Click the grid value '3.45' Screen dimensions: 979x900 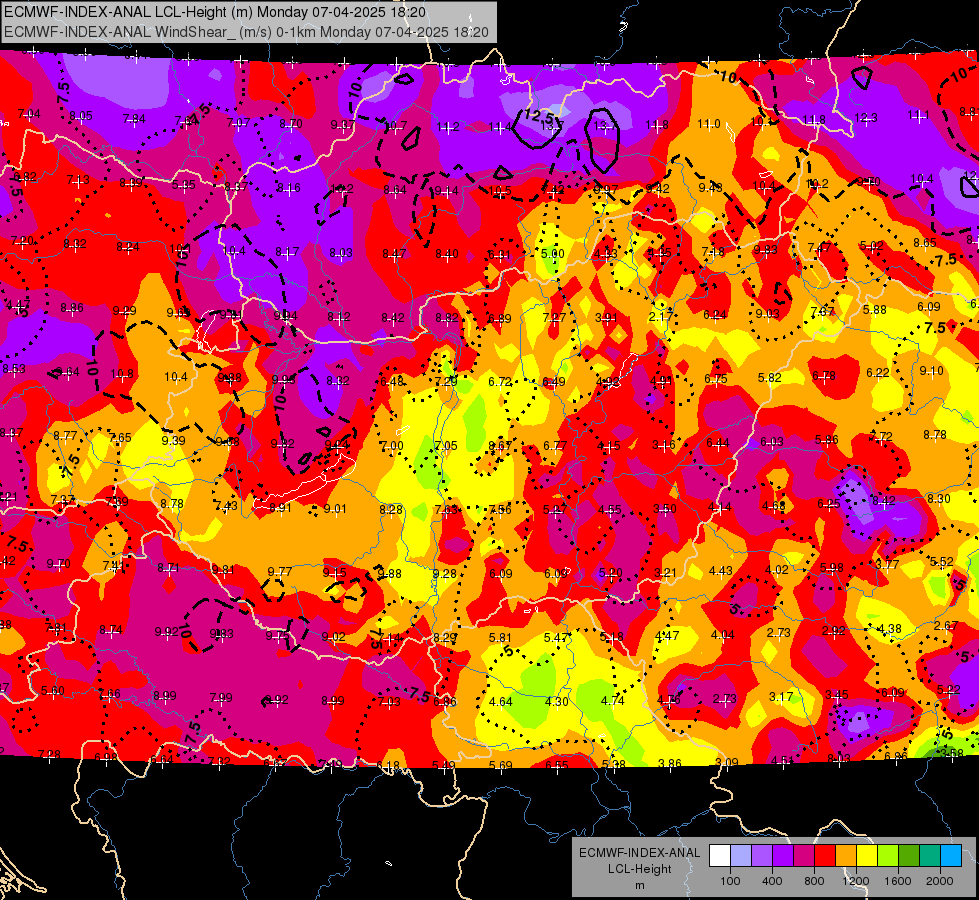[837, 694]
